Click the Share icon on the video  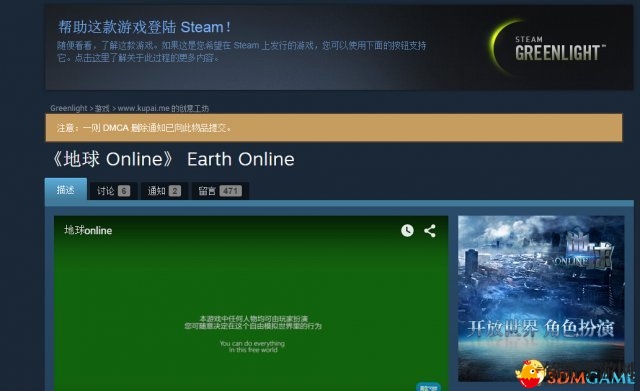pos(430,231)
